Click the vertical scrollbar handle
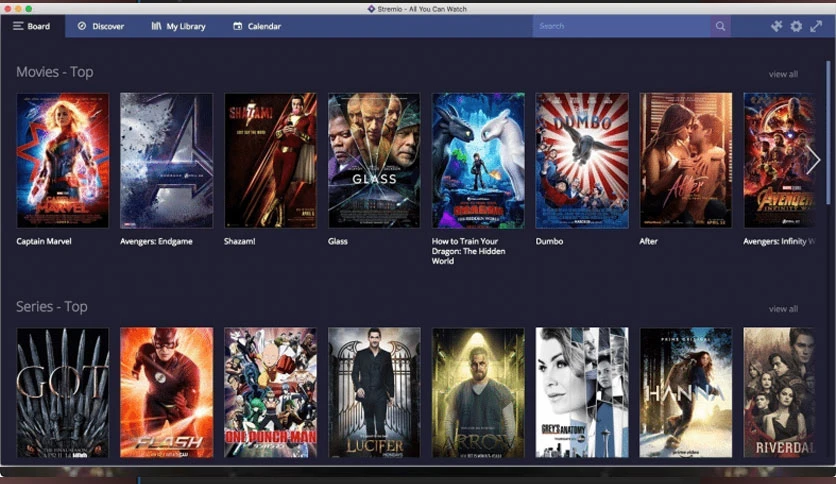This screenshot has height=484, width=836. click(828, 132)
